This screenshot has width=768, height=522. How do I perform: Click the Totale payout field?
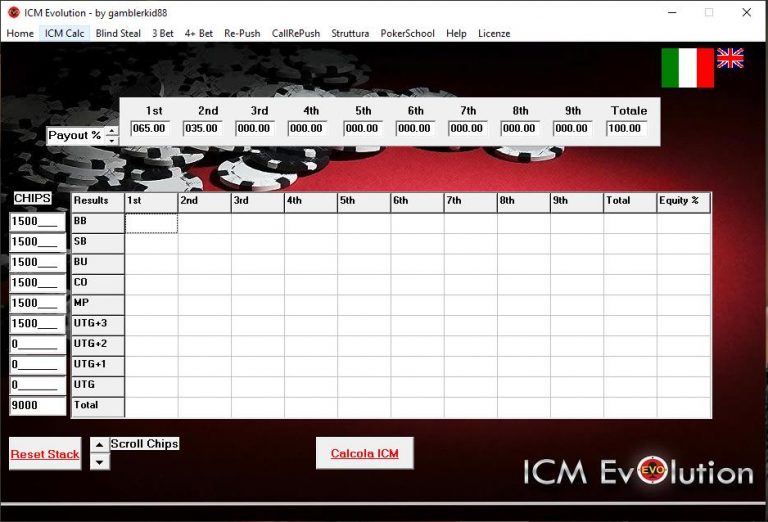(x=626, y=128)
